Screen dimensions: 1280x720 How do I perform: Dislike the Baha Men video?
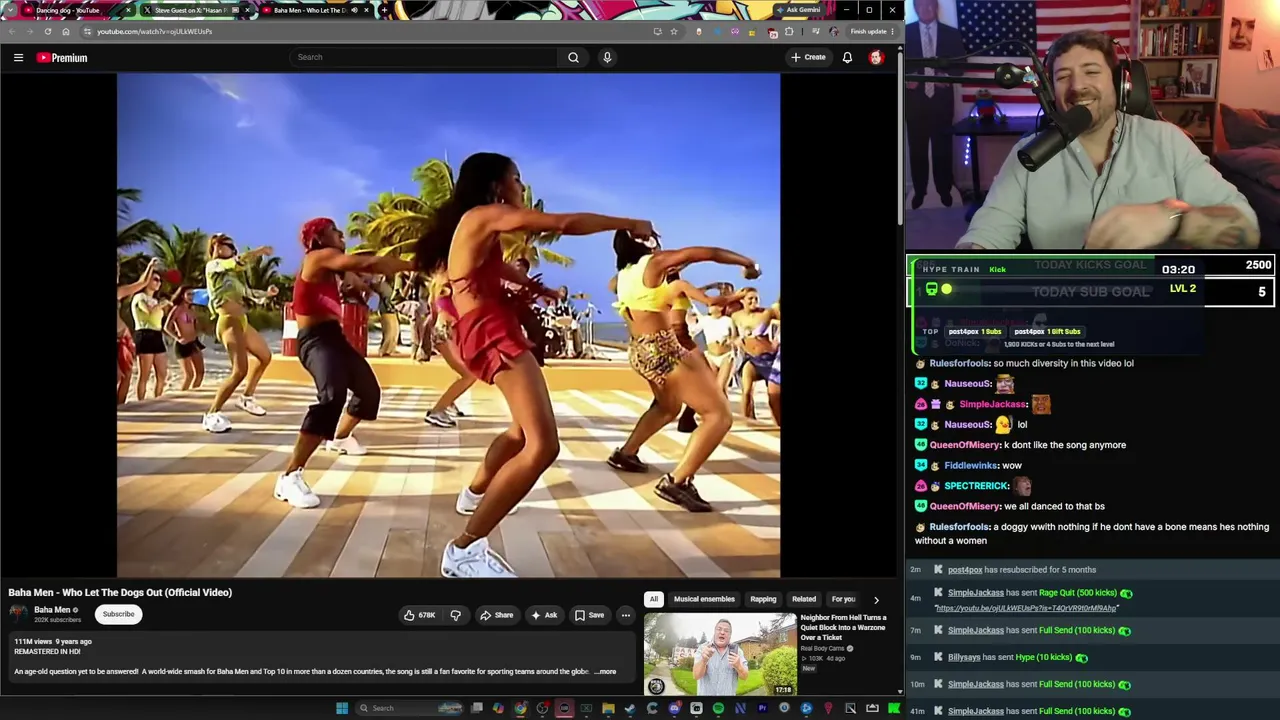click(455, 615)
